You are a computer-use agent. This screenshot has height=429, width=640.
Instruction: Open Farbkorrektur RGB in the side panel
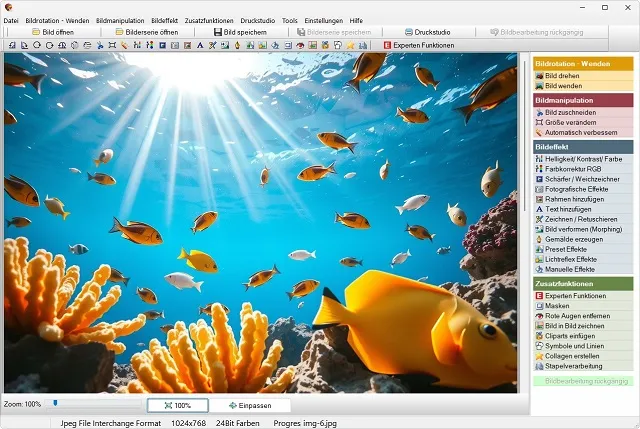pos(583,169)
